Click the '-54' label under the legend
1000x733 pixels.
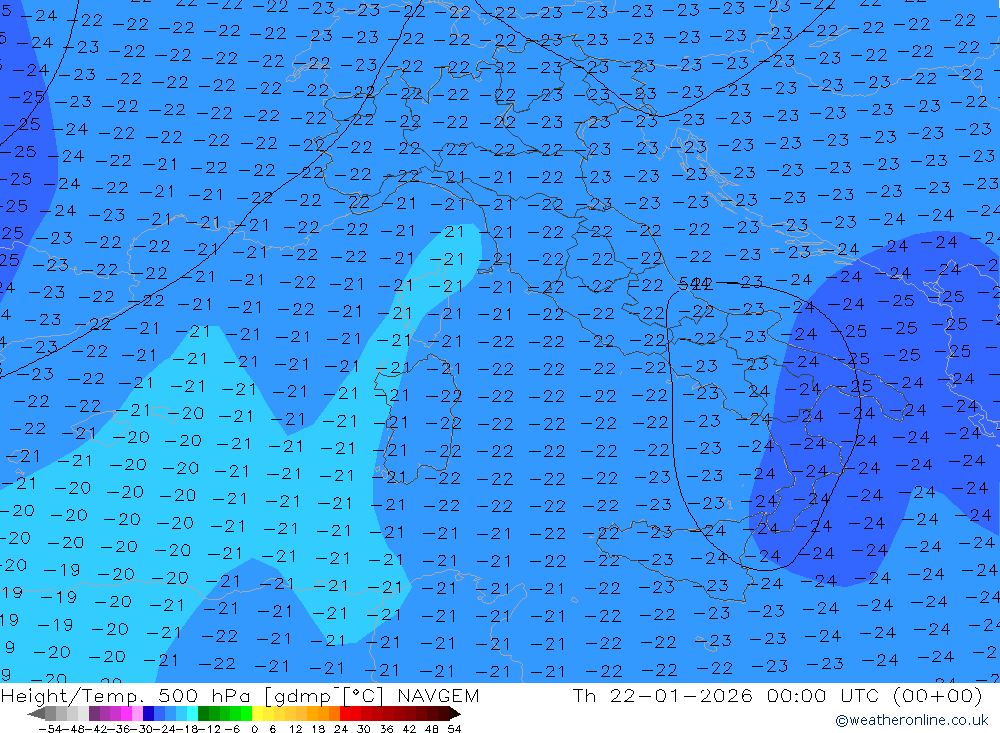pyautogui.click(x=50, y=729)
